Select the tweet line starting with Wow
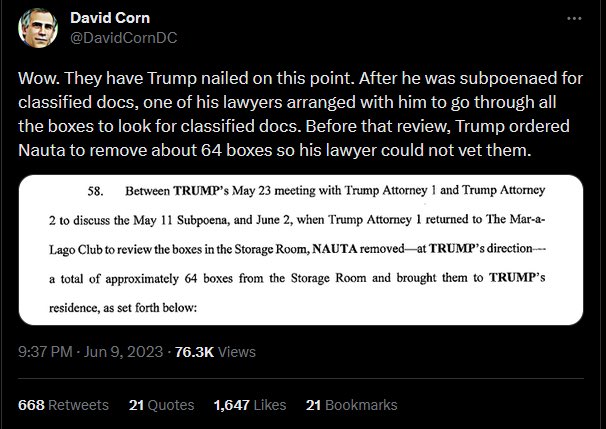 coord(300,78)
